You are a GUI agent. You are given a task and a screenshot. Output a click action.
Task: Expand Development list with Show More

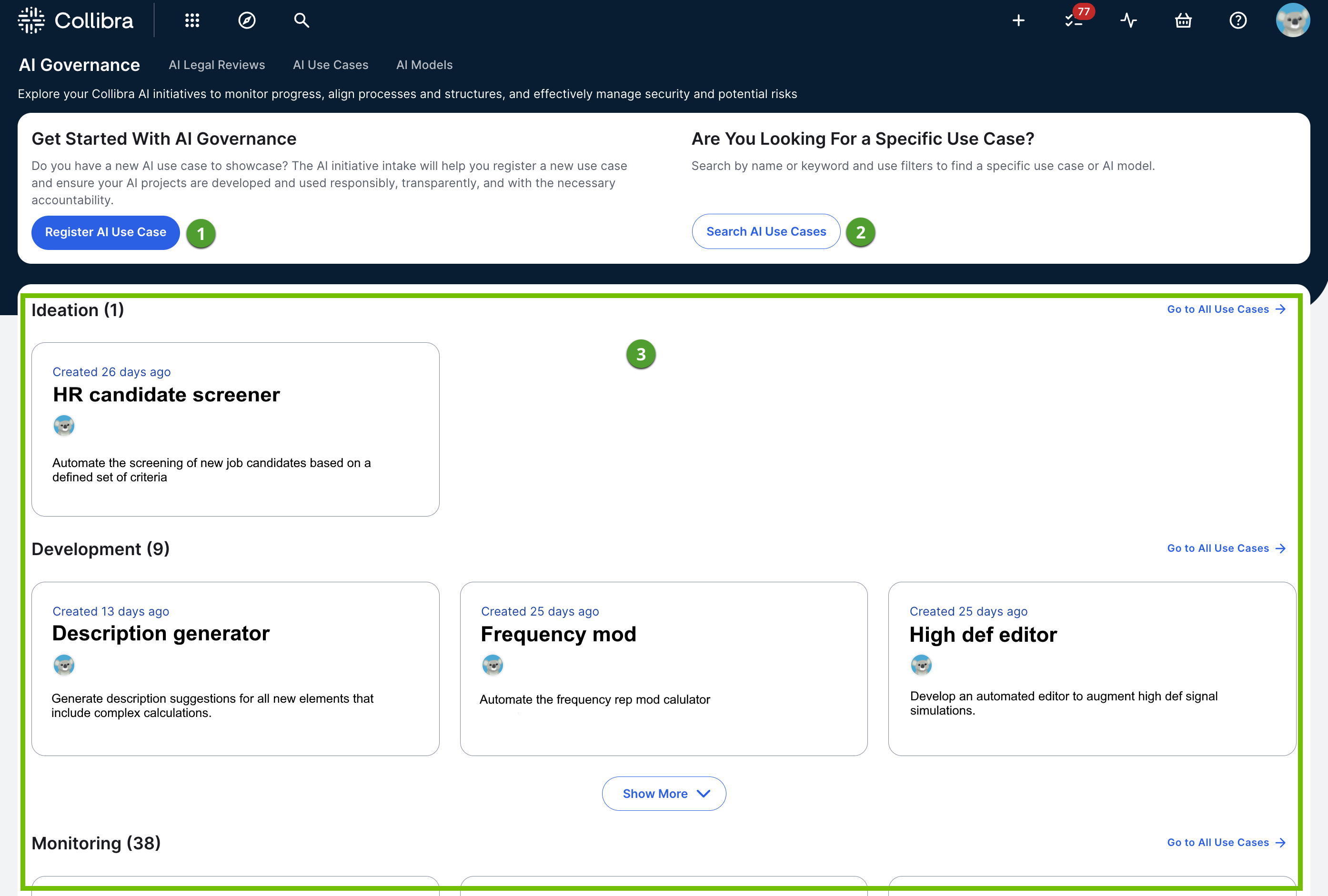pos(664,793)
